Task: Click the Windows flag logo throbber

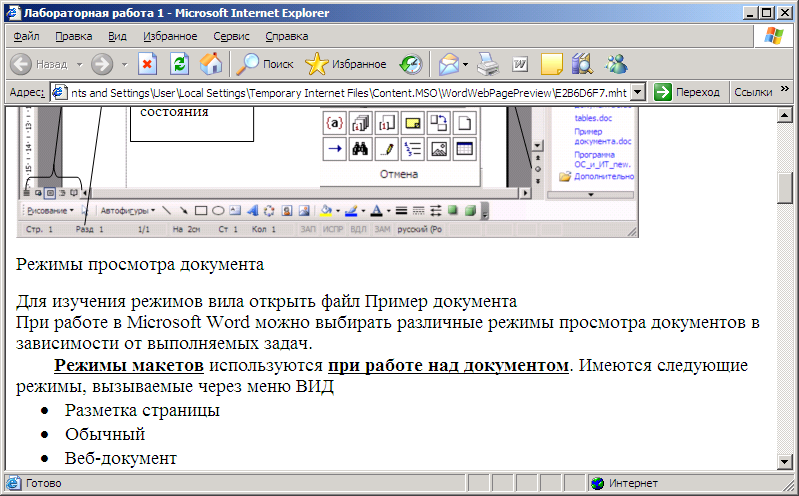Action: [x=773, y=36]
